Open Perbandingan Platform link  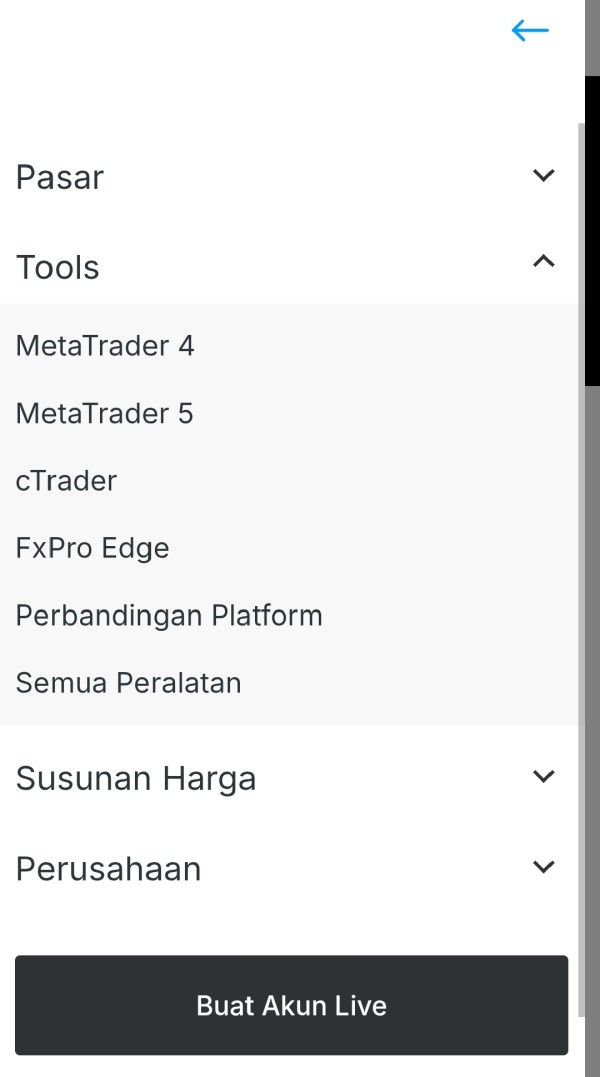[169, 615]
